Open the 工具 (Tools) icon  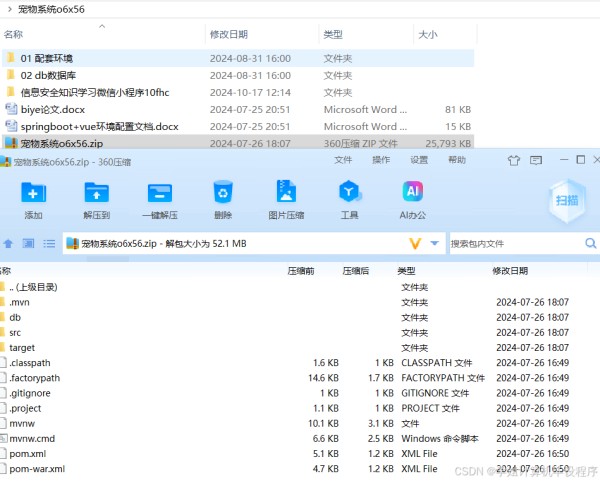pos(349,193)
